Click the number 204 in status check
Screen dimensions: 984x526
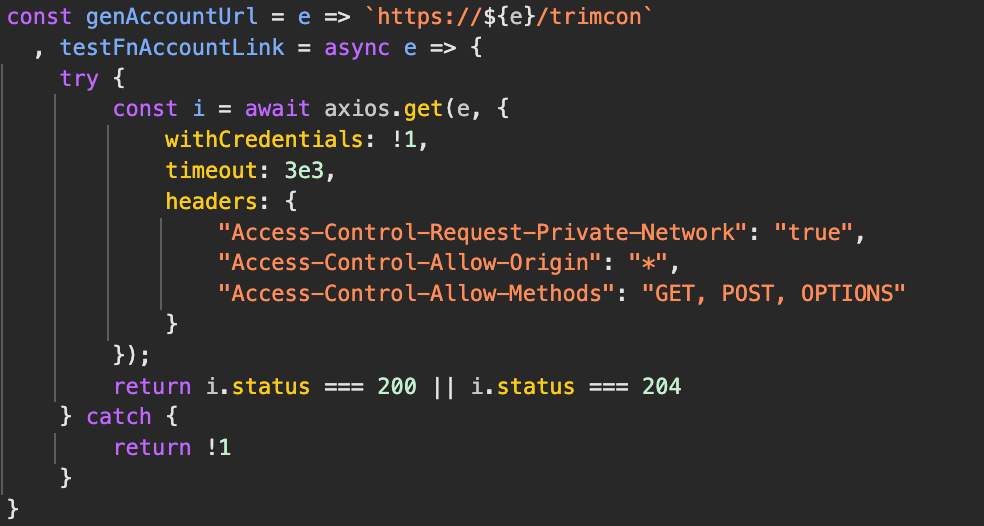661,386
